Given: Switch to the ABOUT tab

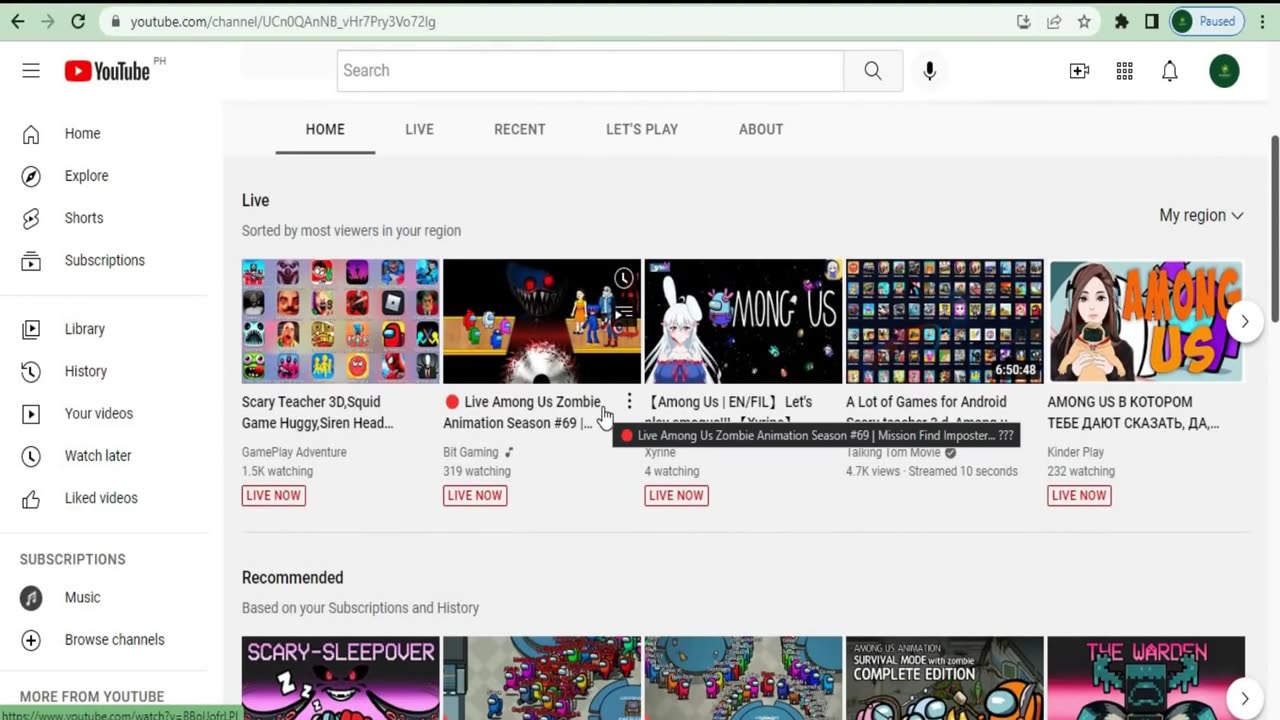Looking at the screenshot, I should [761, 129].
